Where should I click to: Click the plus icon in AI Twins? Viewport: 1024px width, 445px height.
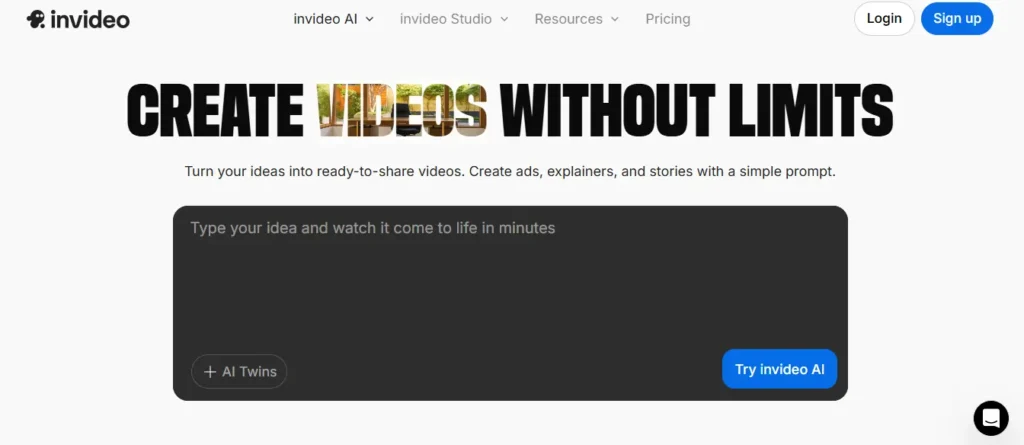click(x=210, y=372)
